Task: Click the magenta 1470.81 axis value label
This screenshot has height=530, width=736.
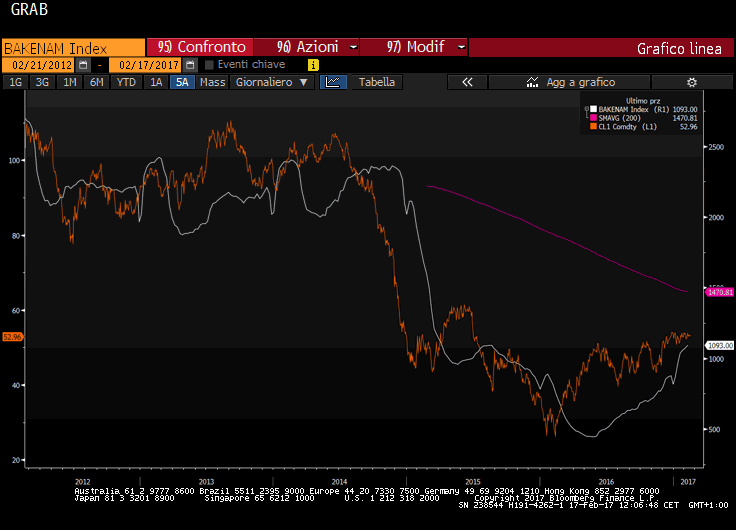Action: pos(720,292)
